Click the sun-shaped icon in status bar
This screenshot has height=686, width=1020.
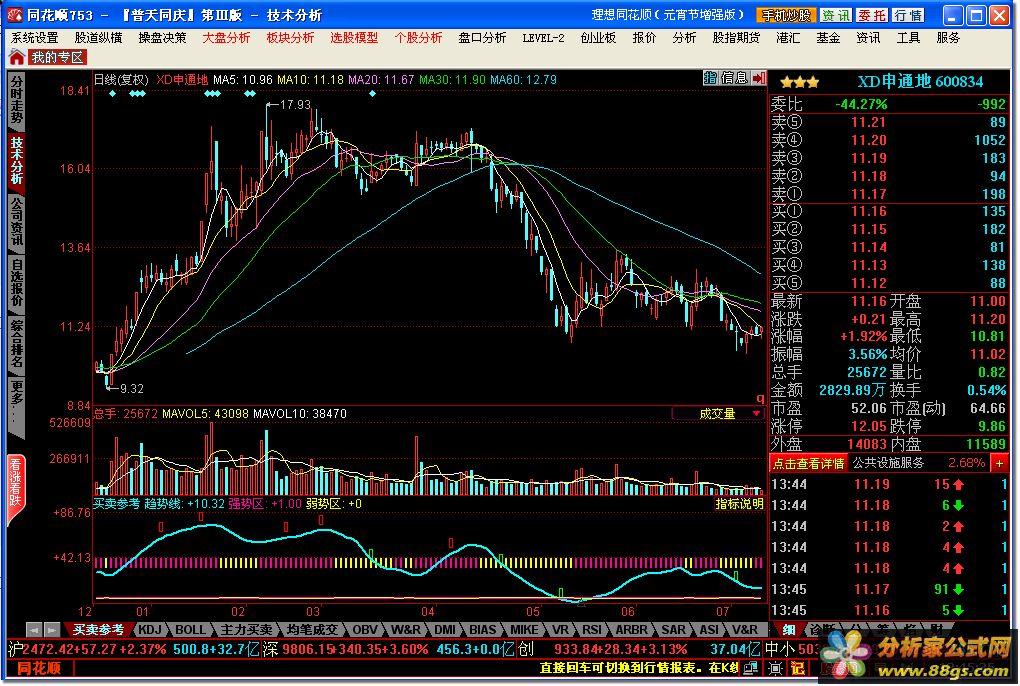click(775, 668)
